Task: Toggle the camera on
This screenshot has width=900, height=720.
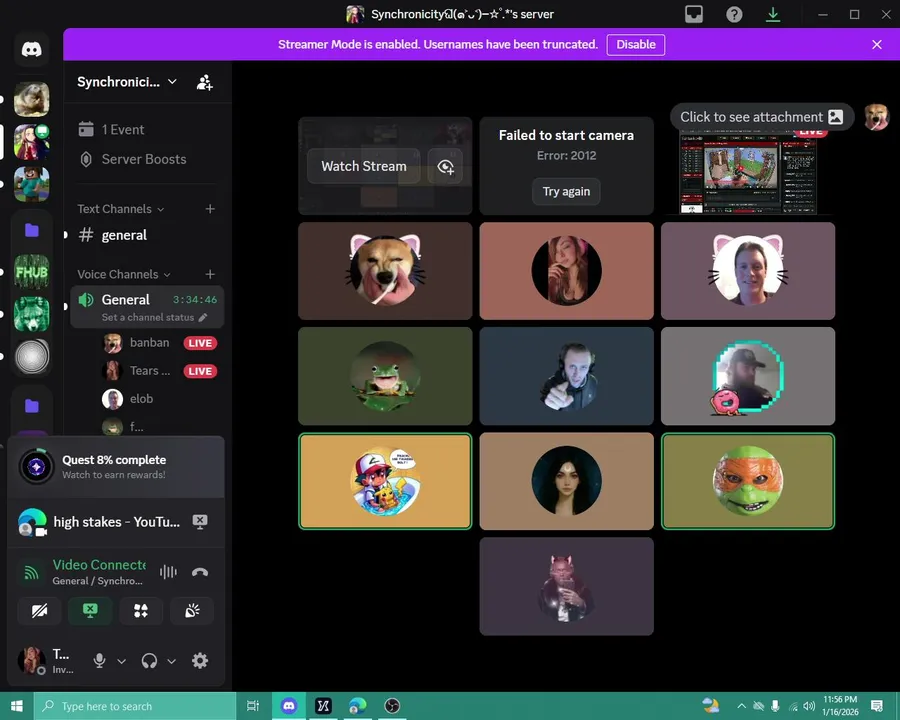Action: (39, 610)
